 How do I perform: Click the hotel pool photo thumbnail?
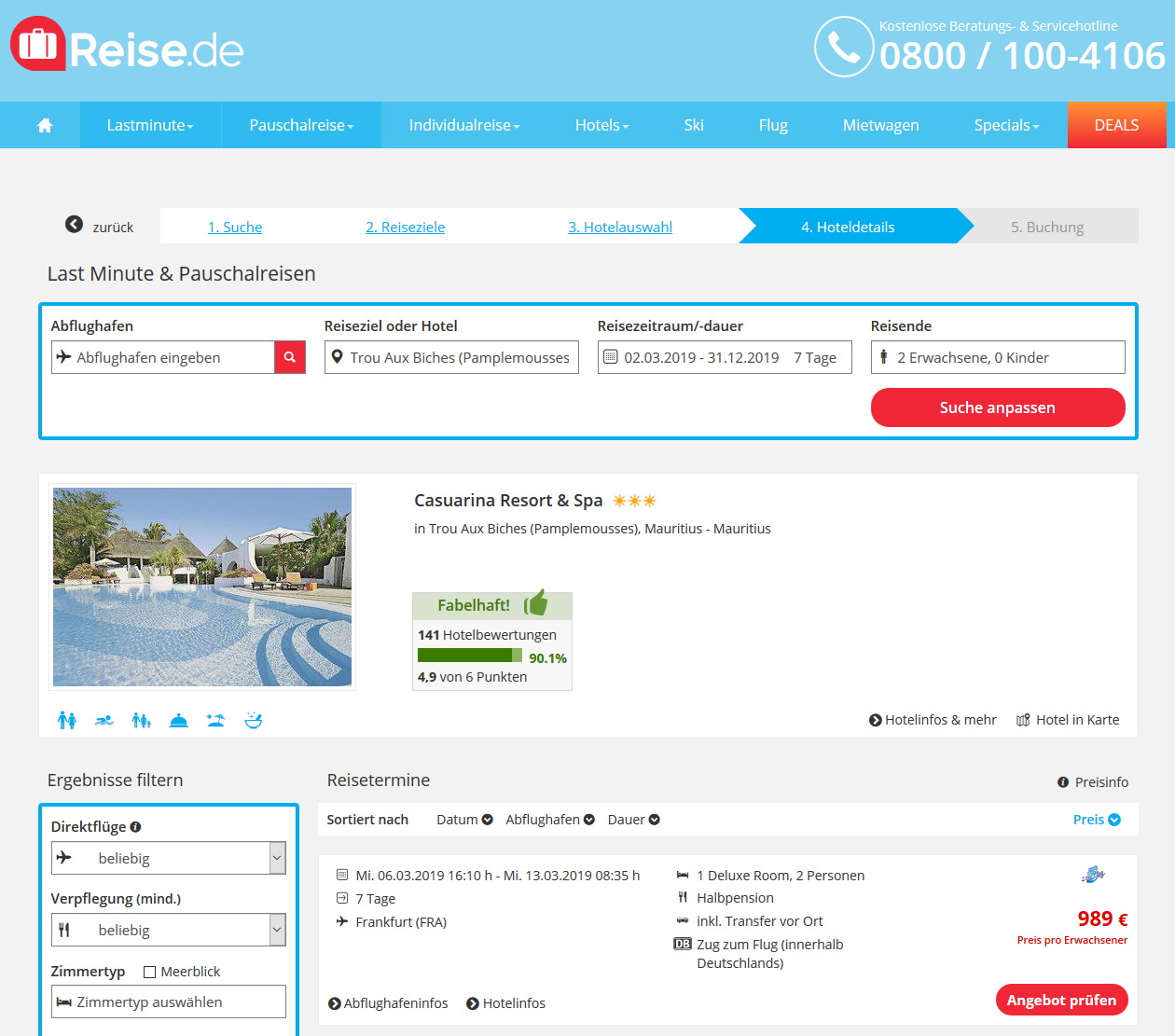pos(202,587)
